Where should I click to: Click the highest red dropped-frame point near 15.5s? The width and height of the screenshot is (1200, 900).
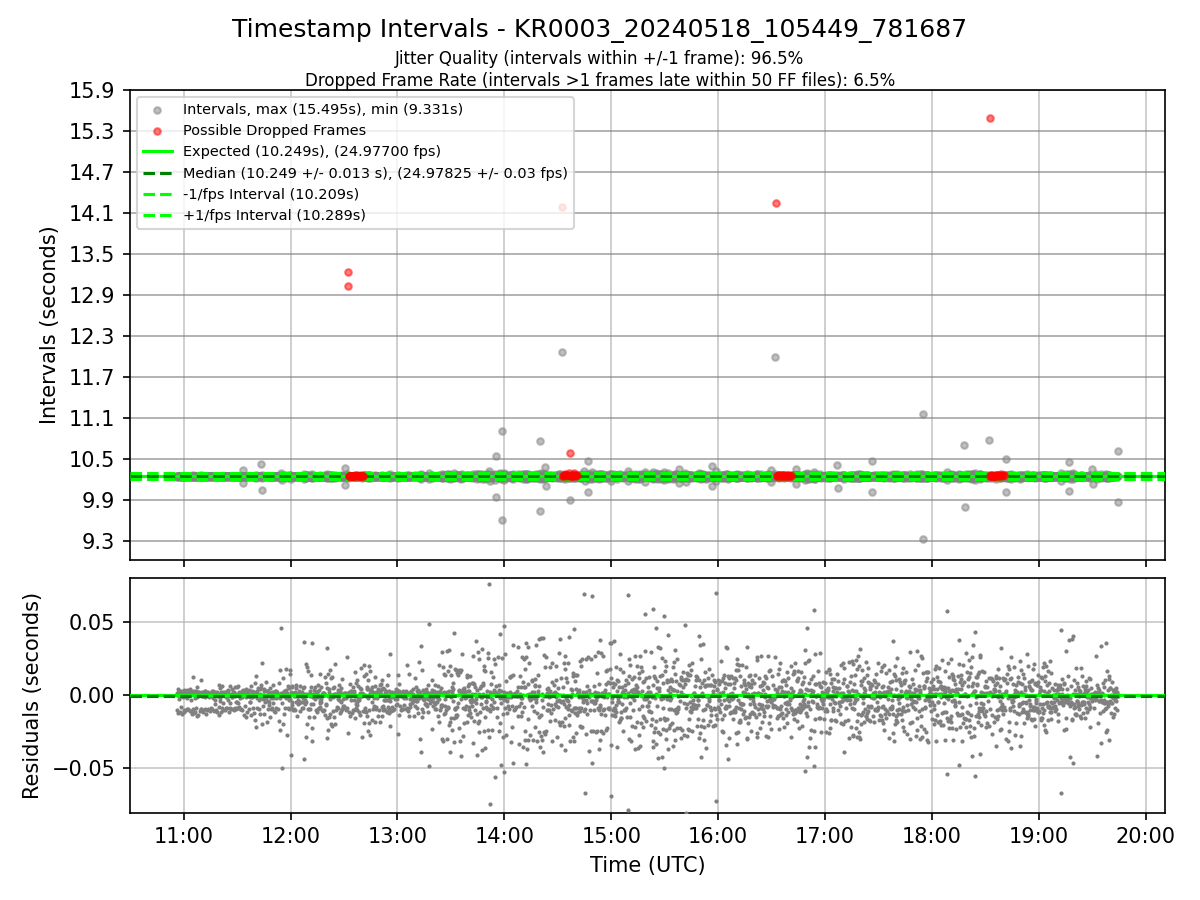pyautogui.click(x=990, y=118)
